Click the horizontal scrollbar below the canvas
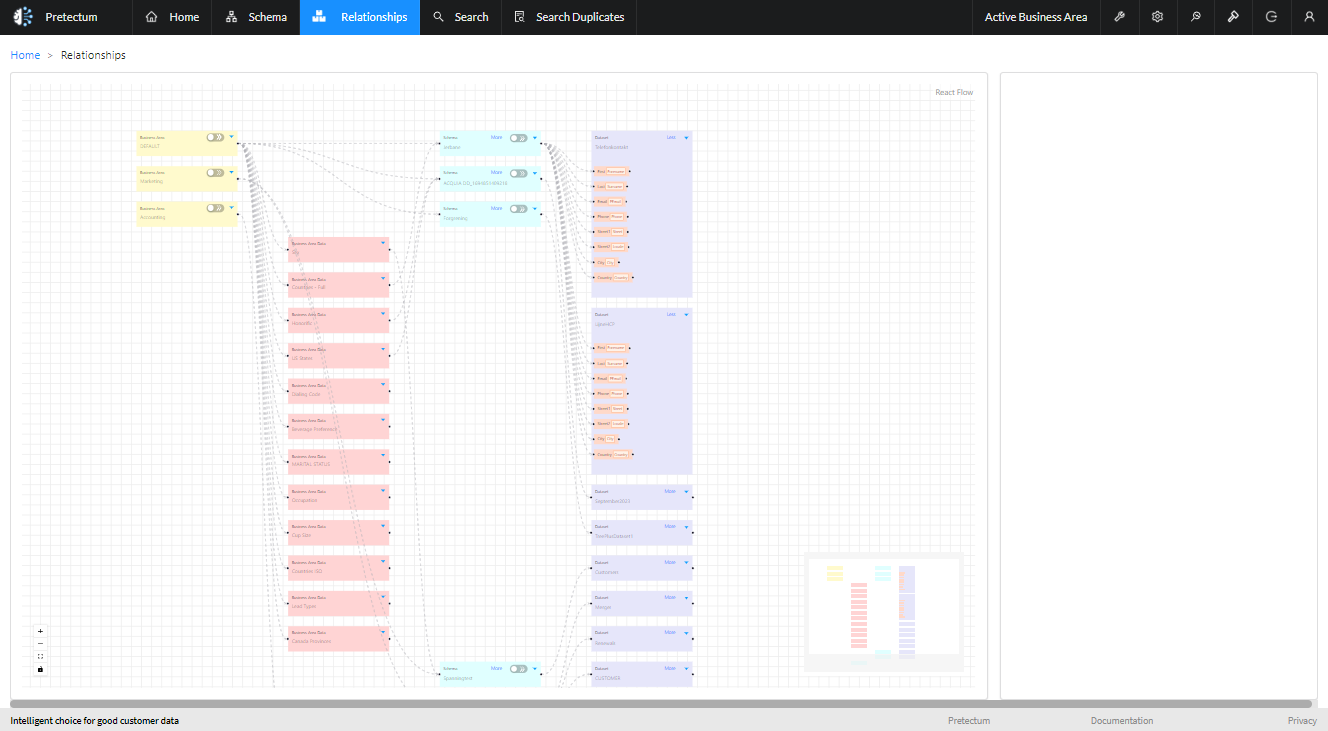Screen dimensions: 1328x731 point(661,704)
